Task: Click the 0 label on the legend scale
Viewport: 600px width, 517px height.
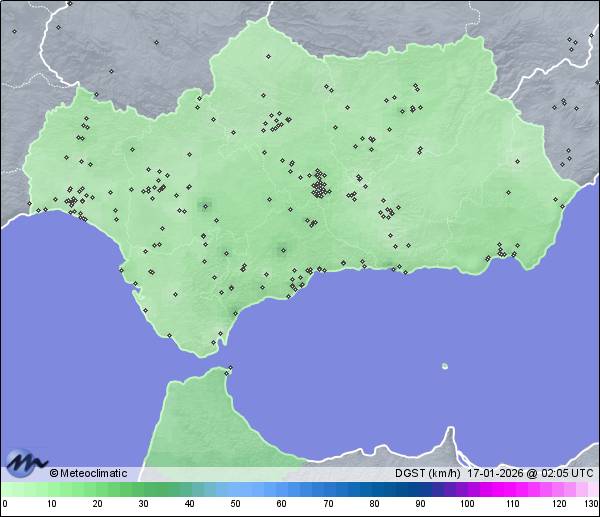Action: tap(5, 504)
